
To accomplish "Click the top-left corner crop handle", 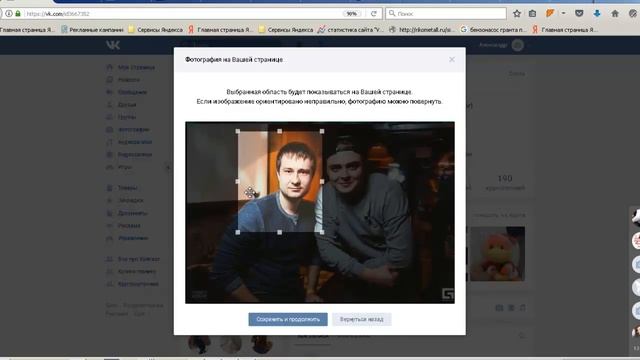I will (238, 131).
